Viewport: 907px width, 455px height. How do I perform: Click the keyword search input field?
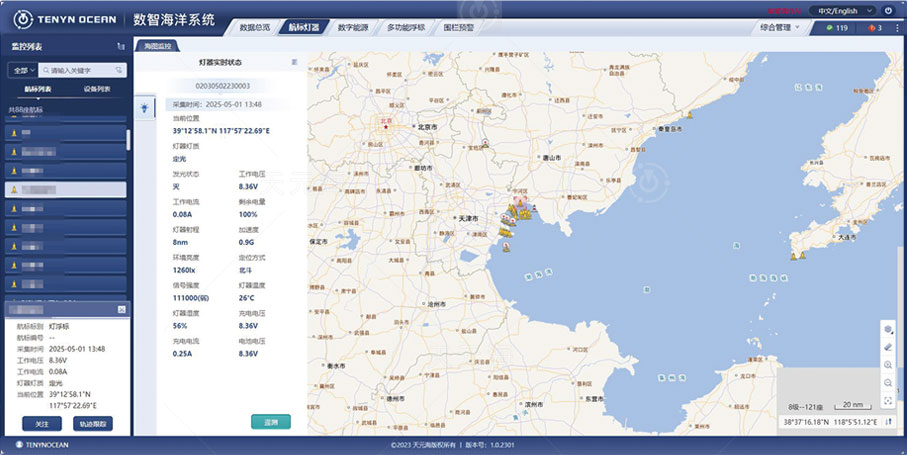[x=85, y=70]
